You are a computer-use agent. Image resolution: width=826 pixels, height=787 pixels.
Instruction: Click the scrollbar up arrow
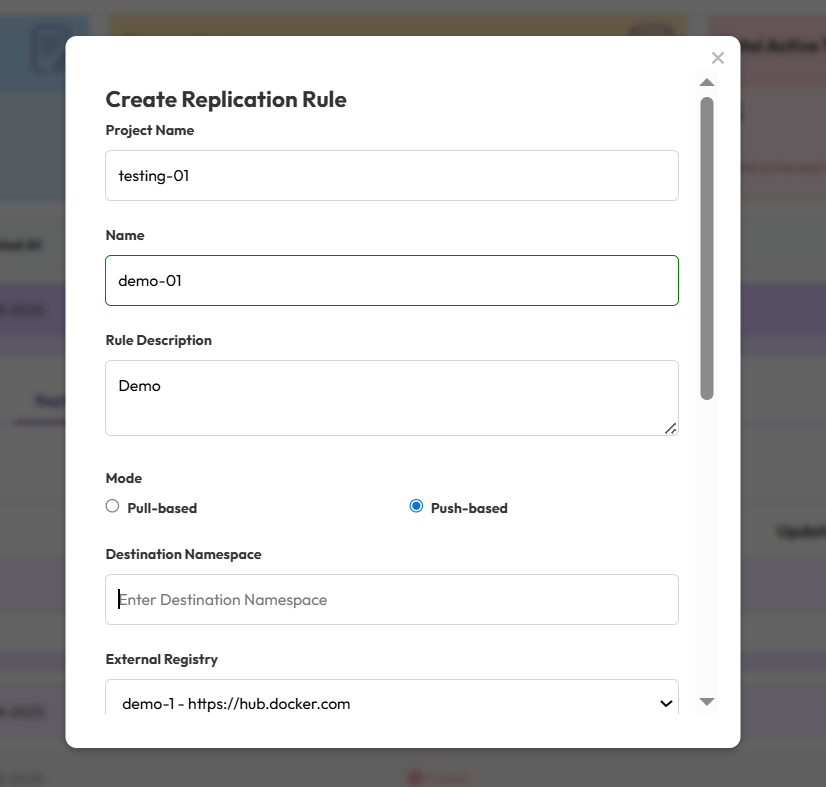pos(707,82)
